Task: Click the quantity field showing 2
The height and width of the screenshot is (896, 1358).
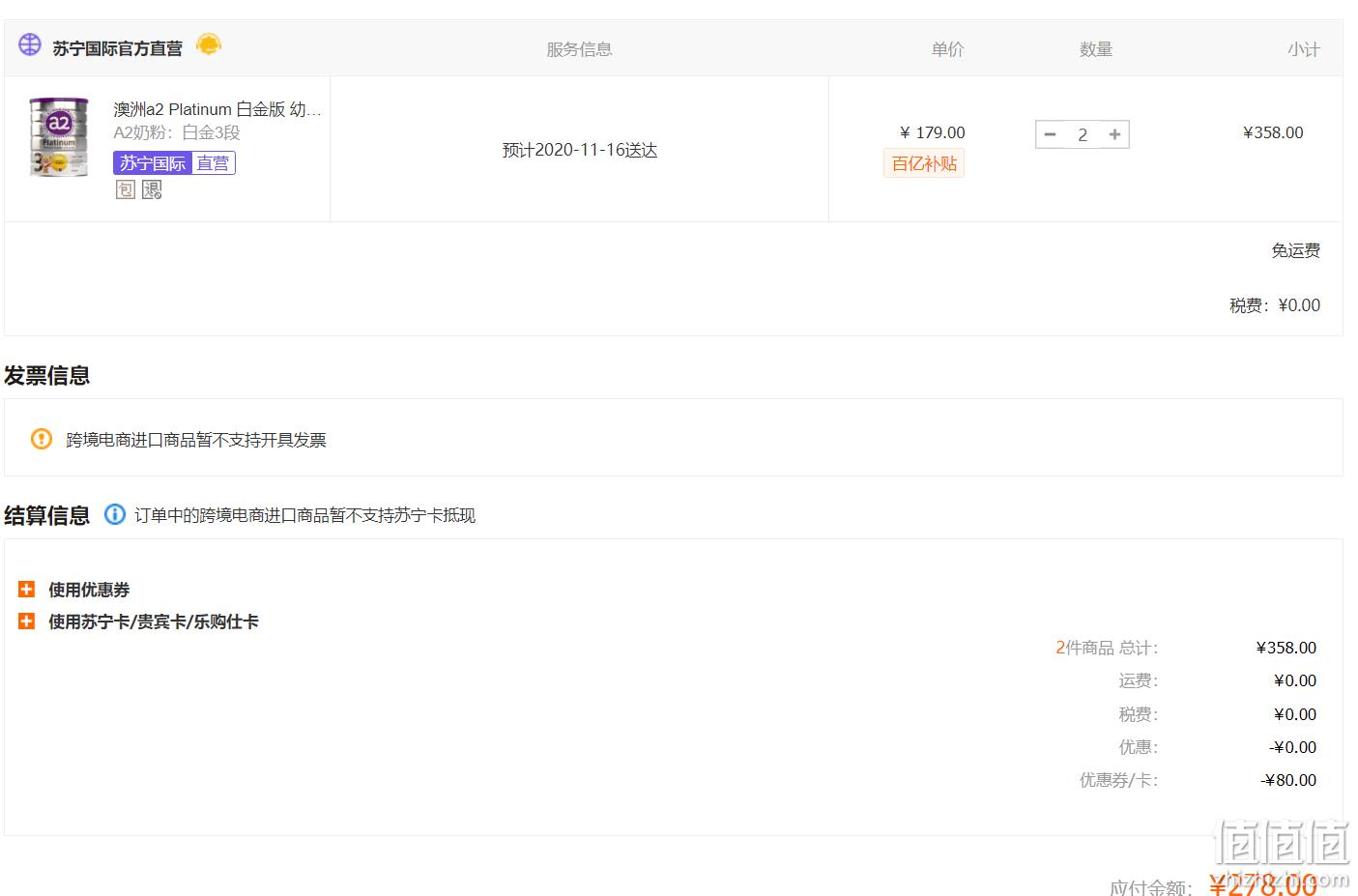Action: point(1083,134)
